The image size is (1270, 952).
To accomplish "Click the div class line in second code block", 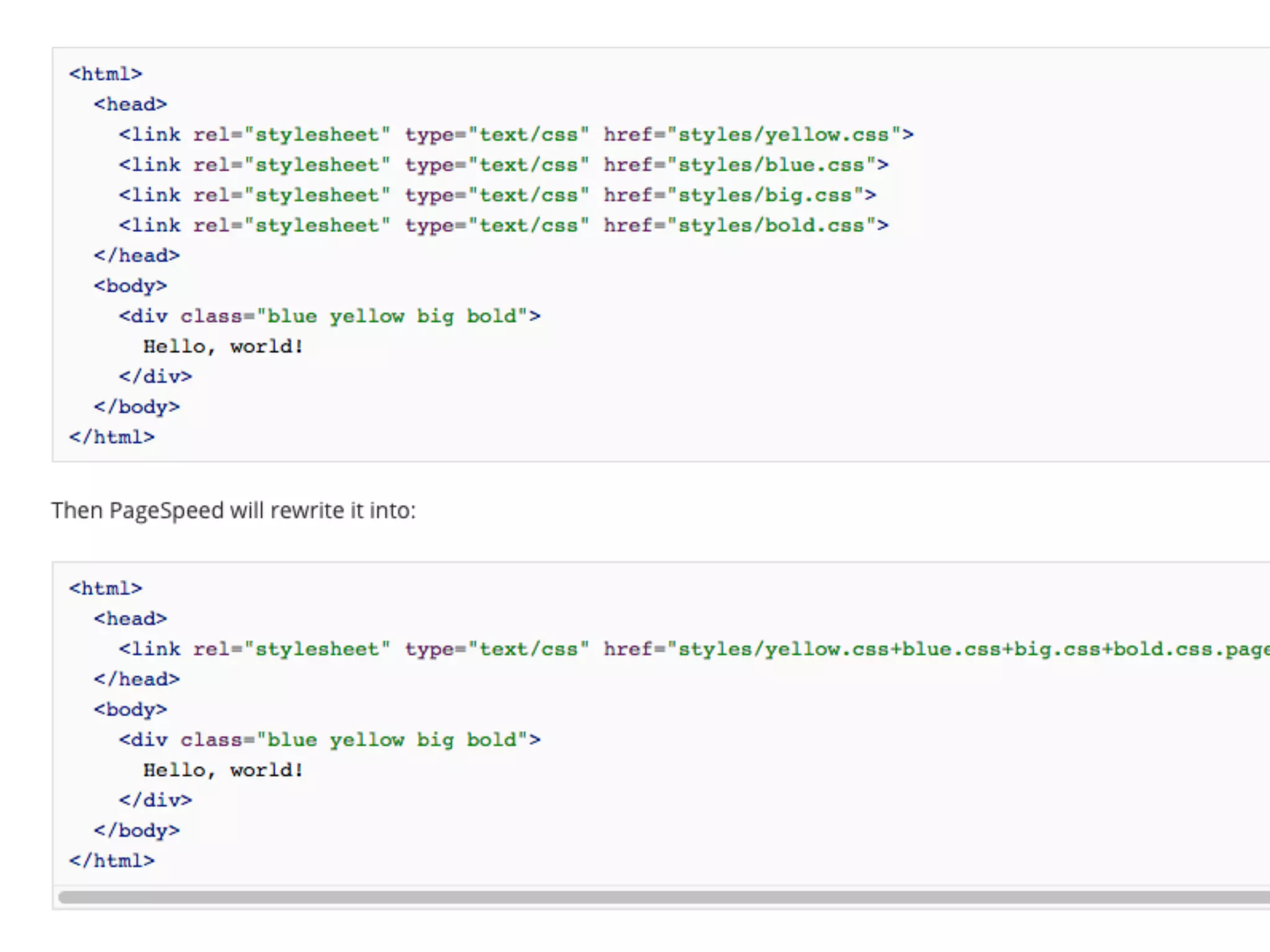I will click(x=330, y=740).
